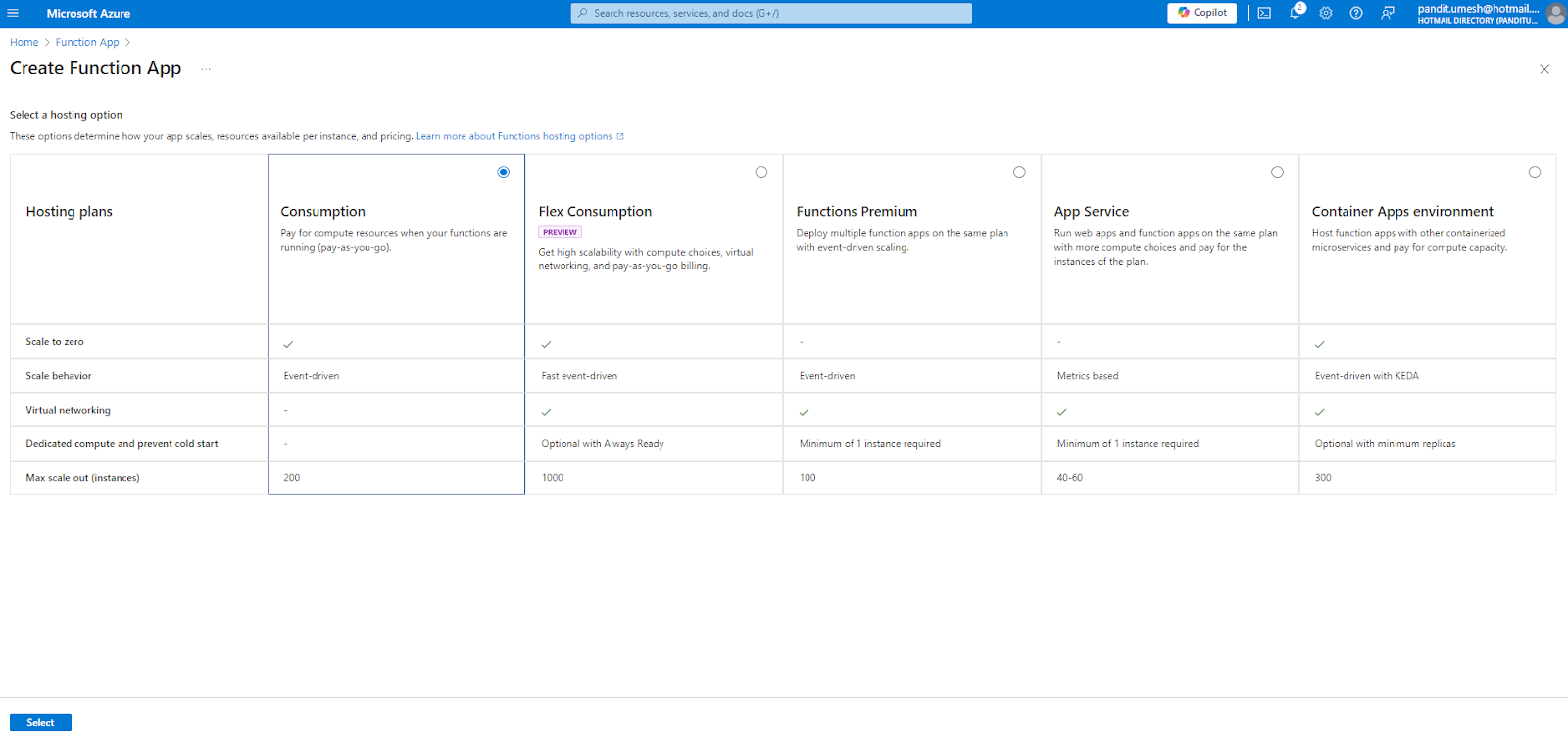Click Functions Premium 100 max scale value

click(808, 478)
